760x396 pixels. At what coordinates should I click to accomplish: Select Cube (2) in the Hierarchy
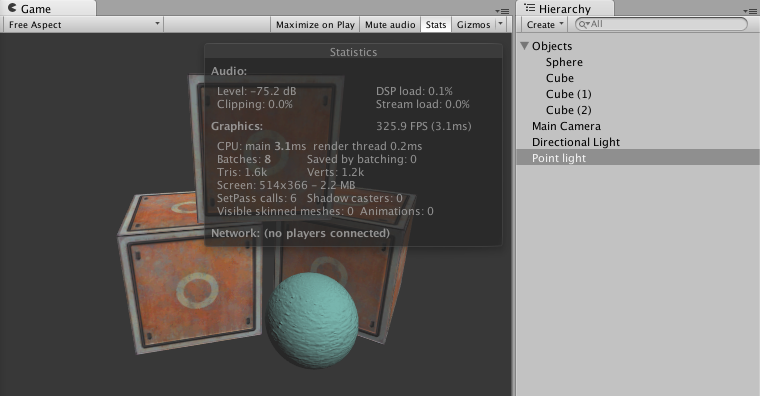[569, 110]
